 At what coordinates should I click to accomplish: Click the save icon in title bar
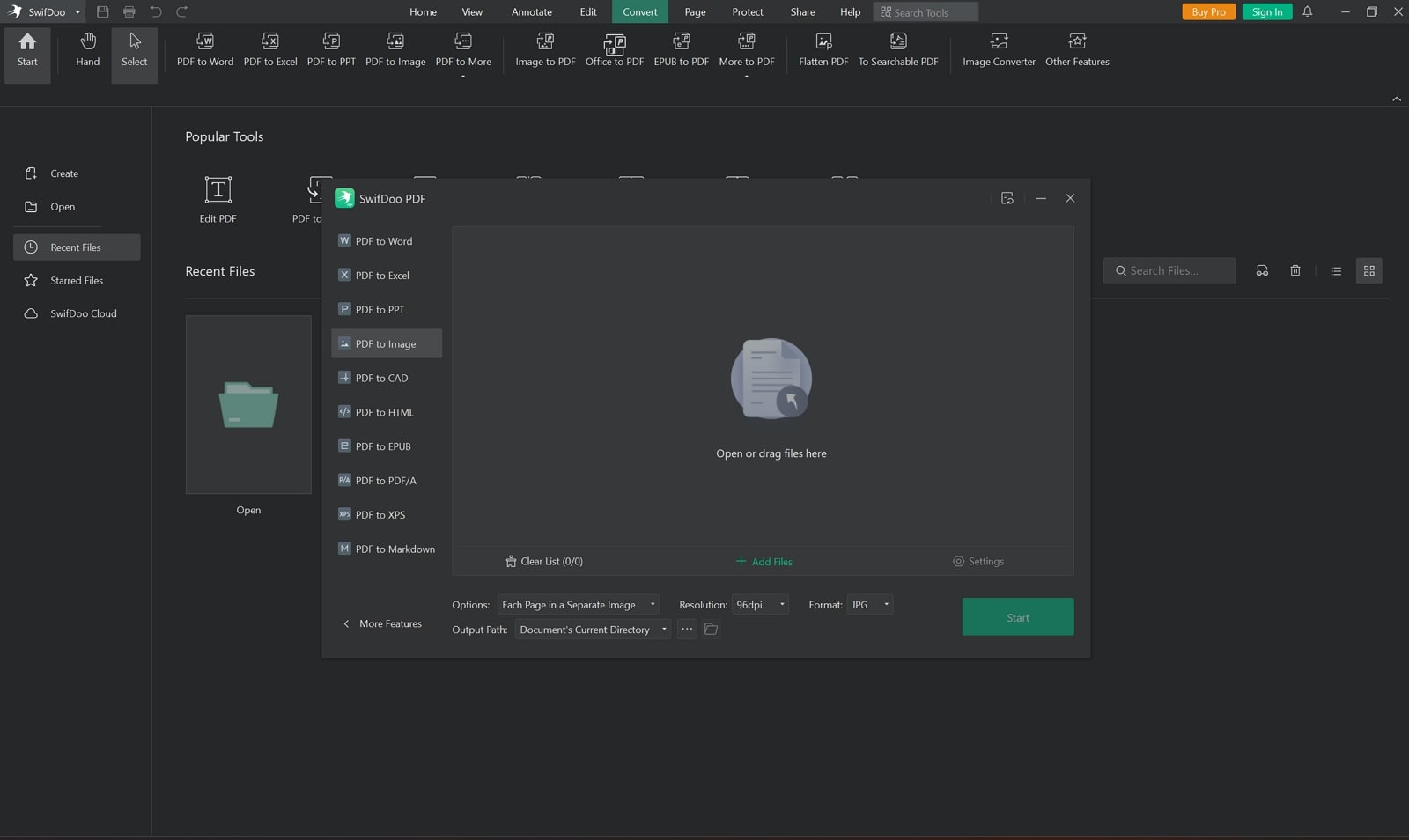[102, 11]
